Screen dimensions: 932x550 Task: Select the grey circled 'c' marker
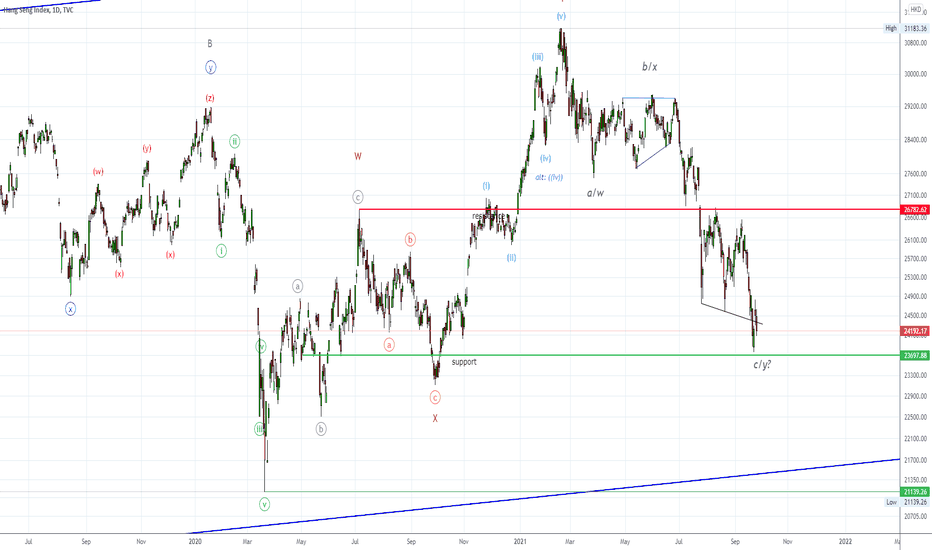point(357,197)
